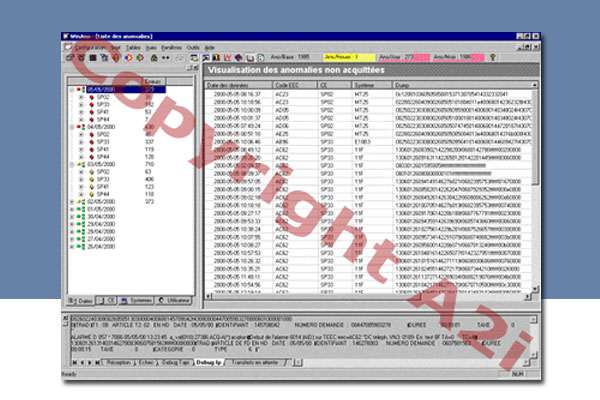
Task: Open the Tables menu
Action: click(x=134, y=46)
